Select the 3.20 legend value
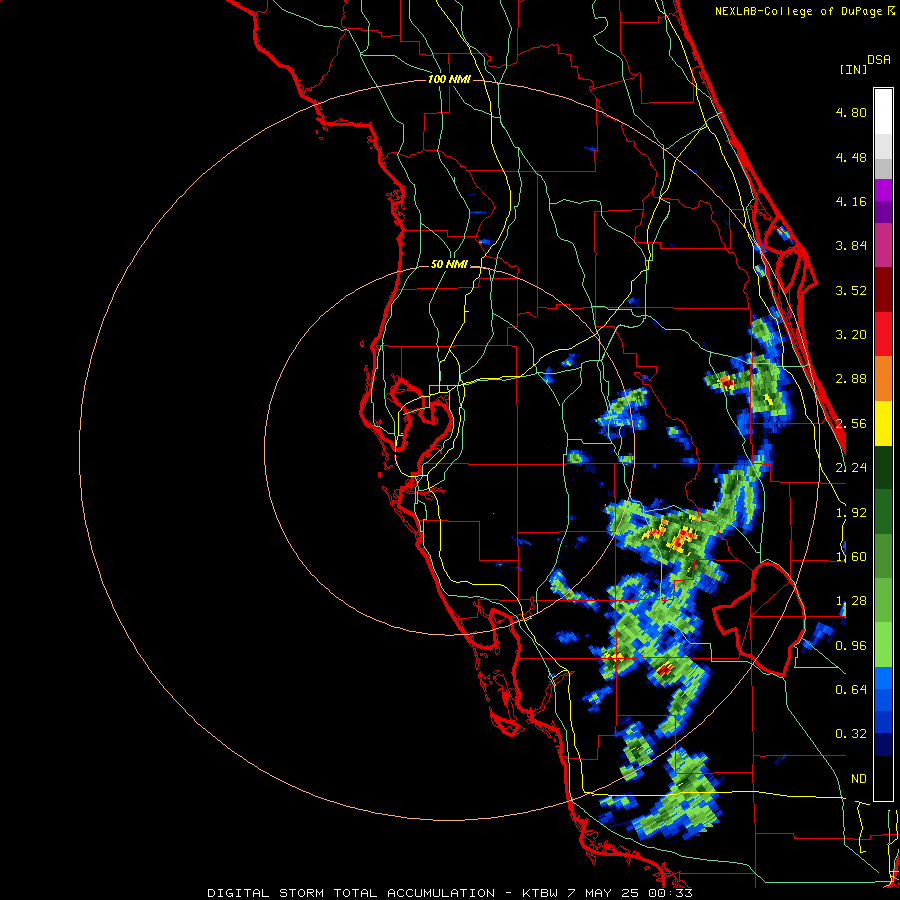 (851, 335)
